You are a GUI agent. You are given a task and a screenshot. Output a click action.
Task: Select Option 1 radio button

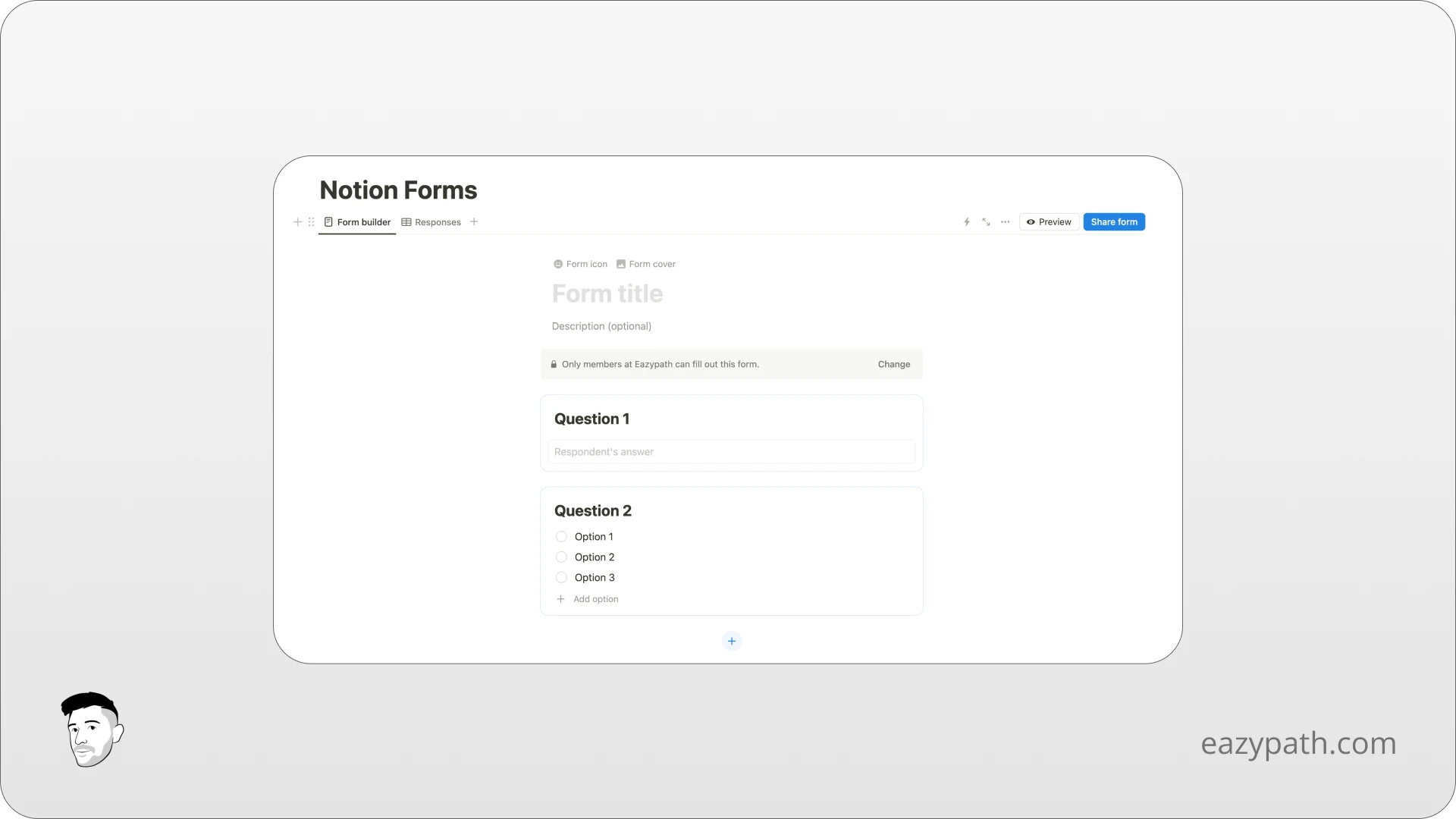(x=561, y=536)
